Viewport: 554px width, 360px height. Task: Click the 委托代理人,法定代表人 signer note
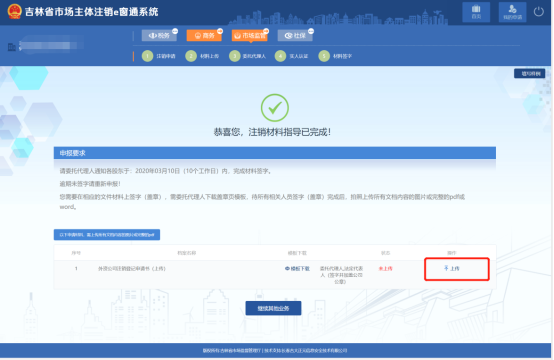[x=341, y=275]
